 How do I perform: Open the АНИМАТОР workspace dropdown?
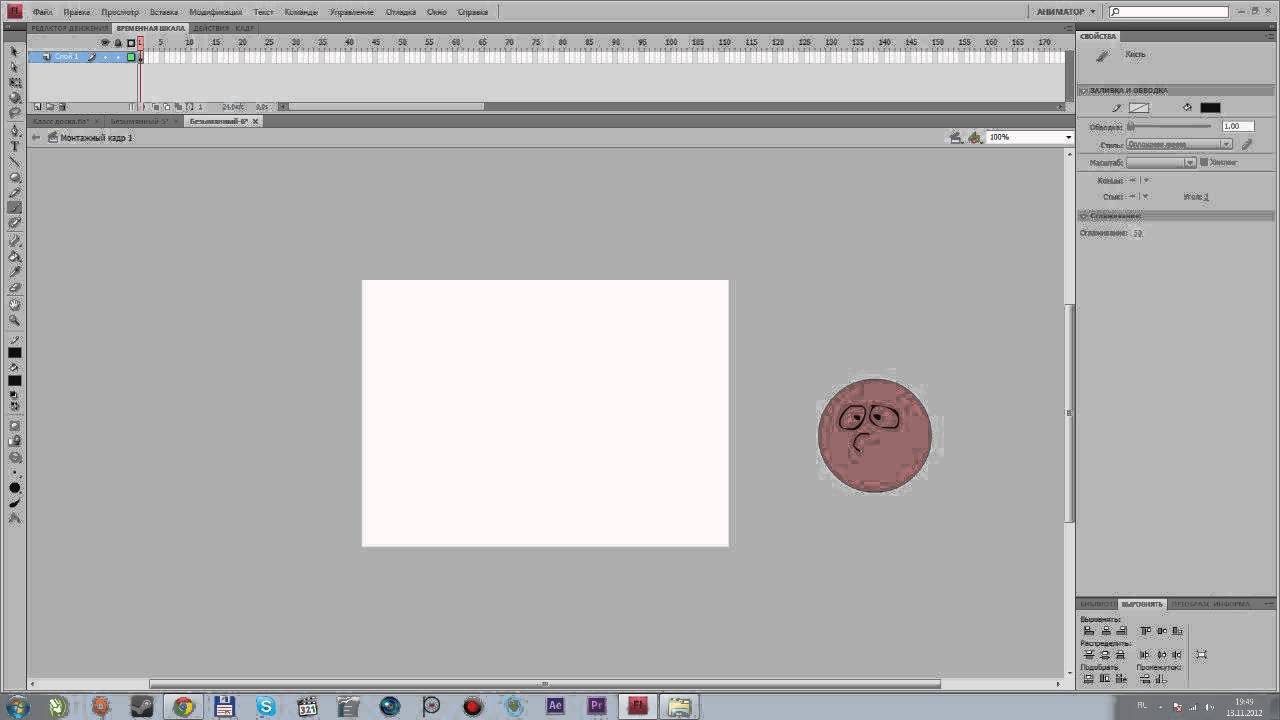tap(1066, 11)
